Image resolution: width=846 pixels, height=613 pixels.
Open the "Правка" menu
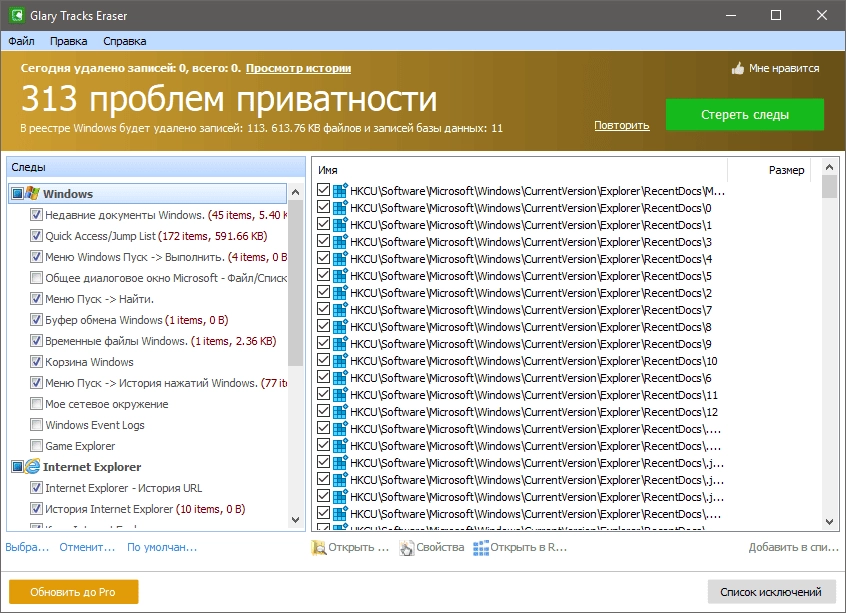tap(69, 41)
